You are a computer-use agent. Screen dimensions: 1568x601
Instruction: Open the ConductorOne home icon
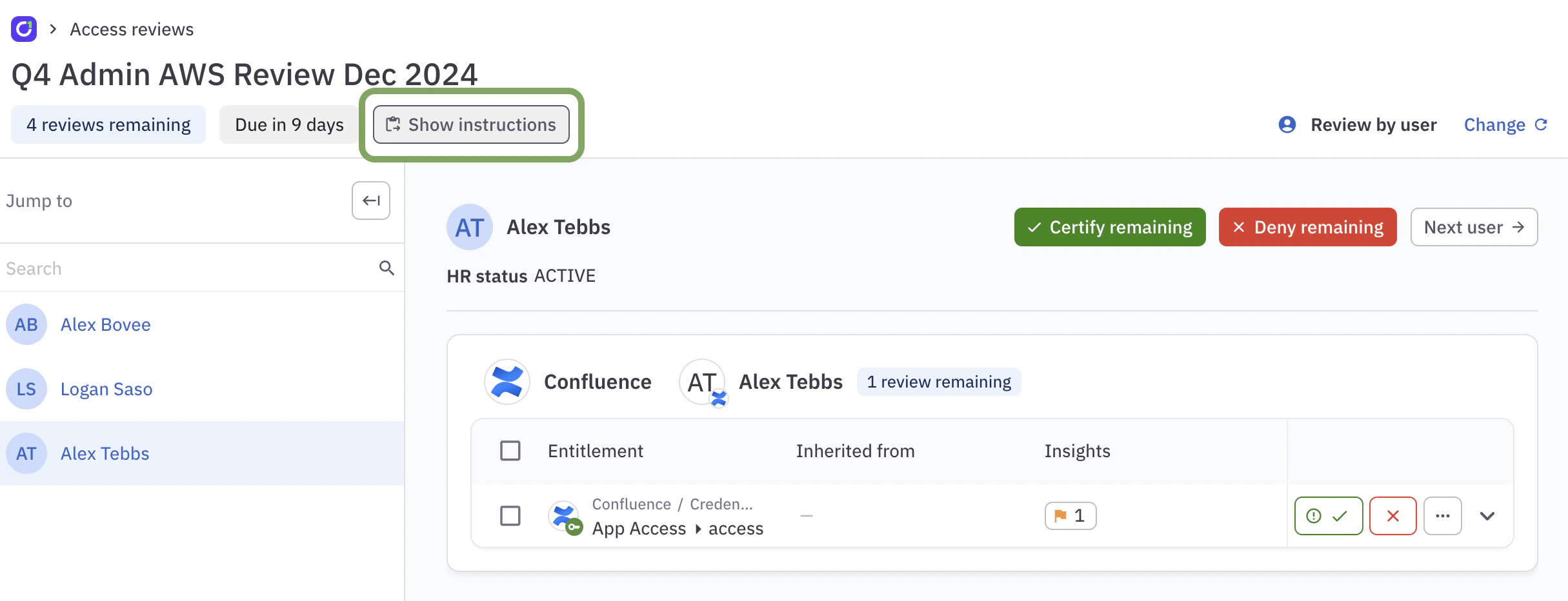[23, 28]
